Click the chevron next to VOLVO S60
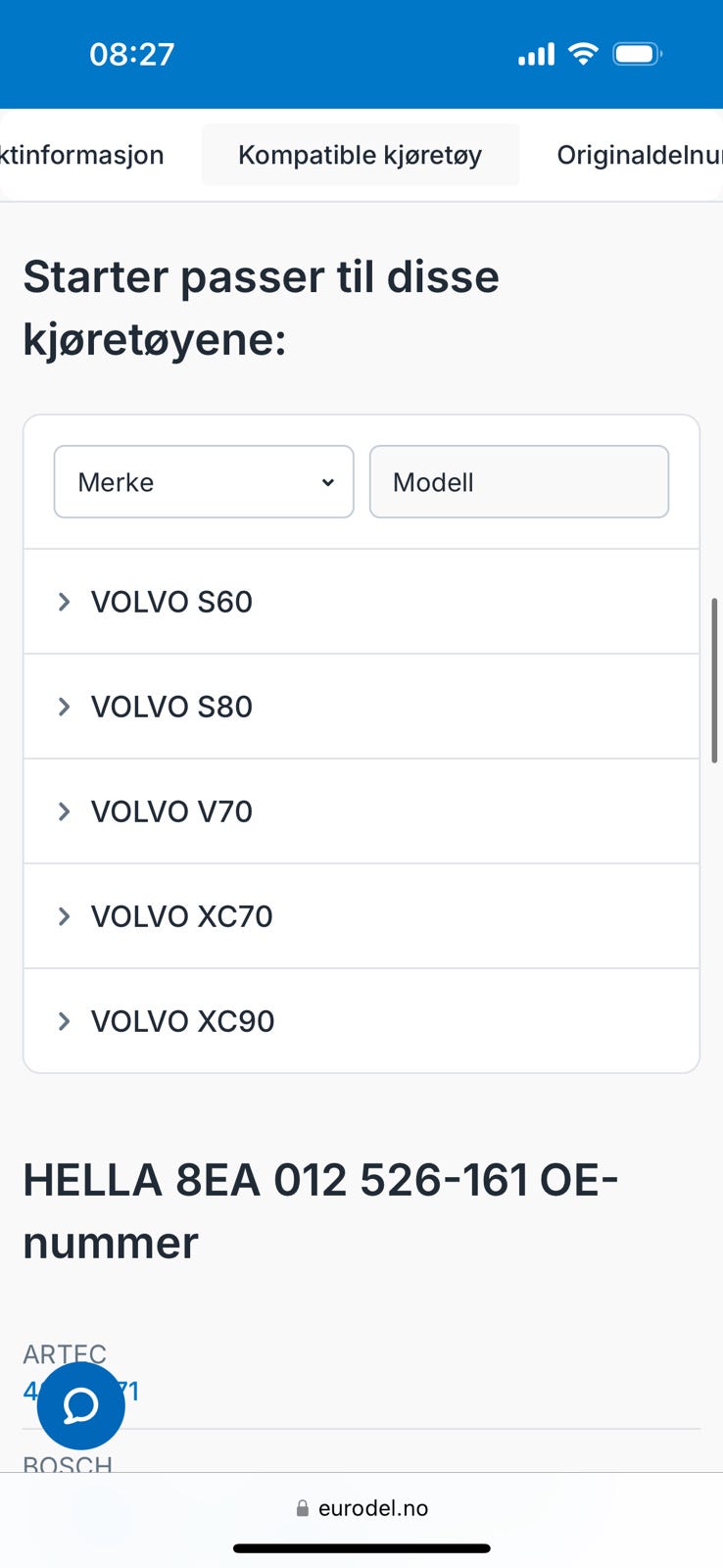 (x=65, y=602)
